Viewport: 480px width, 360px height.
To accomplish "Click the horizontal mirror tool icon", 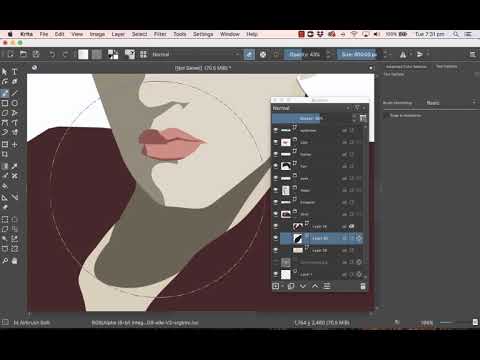I will (403, 54).
